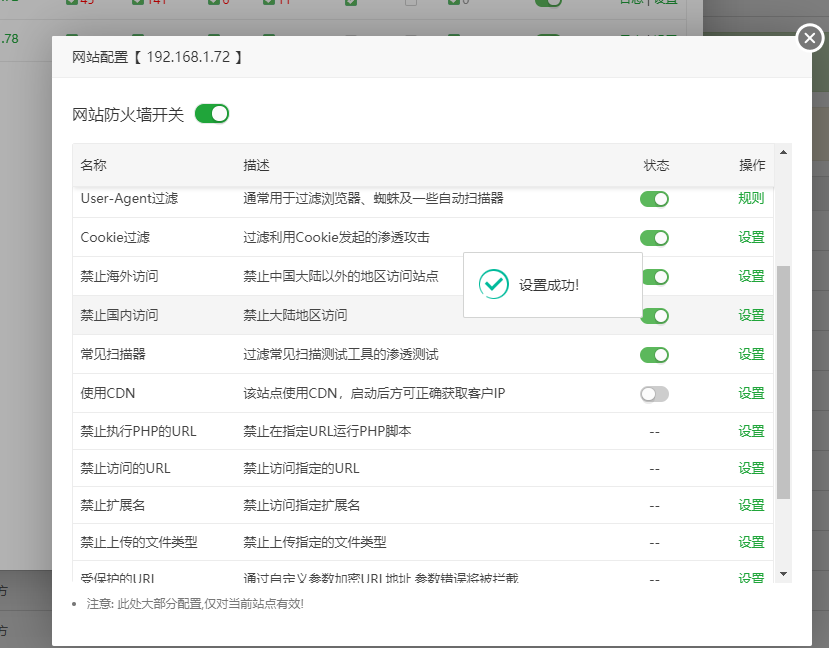Open 设置 for 禁止执行PHP的URL
The height and width of the screenshot is (648, 829).
[751, 432]
